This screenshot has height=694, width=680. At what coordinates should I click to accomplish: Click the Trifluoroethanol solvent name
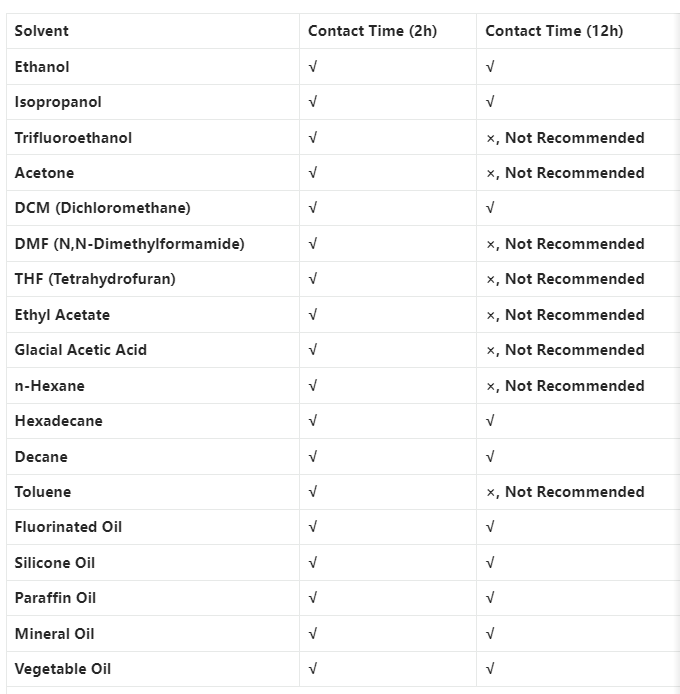pos(73,138)
